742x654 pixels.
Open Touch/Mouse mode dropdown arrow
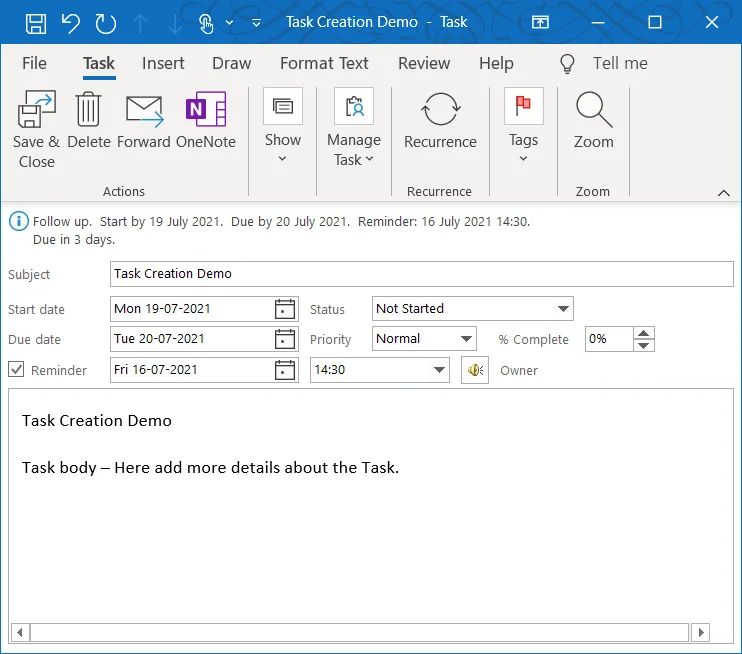click(230, 22)
